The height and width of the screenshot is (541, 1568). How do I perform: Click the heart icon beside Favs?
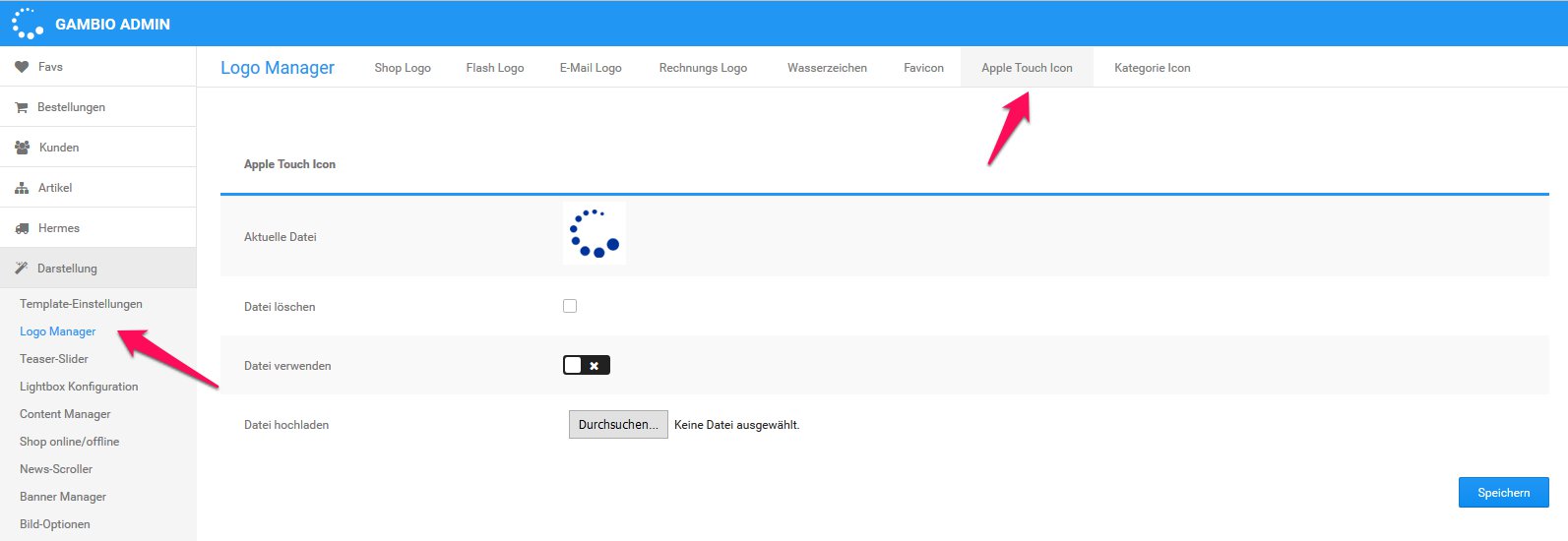tap(22, 67)
